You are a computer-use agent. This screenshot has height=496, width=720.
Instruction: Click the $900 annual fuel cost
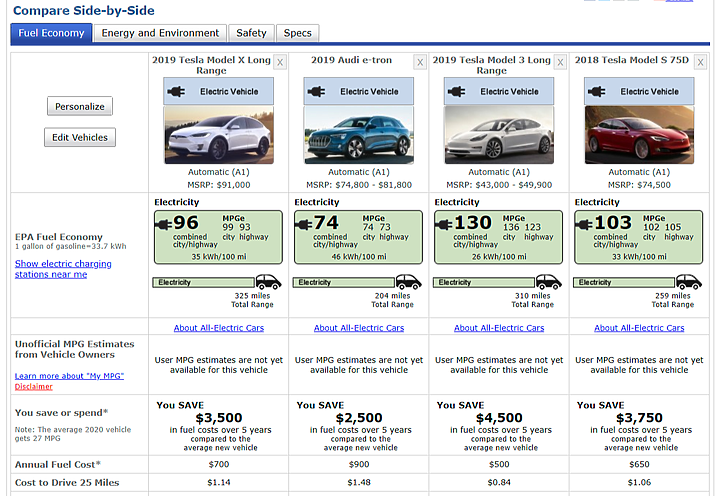[x=359, y=465]
